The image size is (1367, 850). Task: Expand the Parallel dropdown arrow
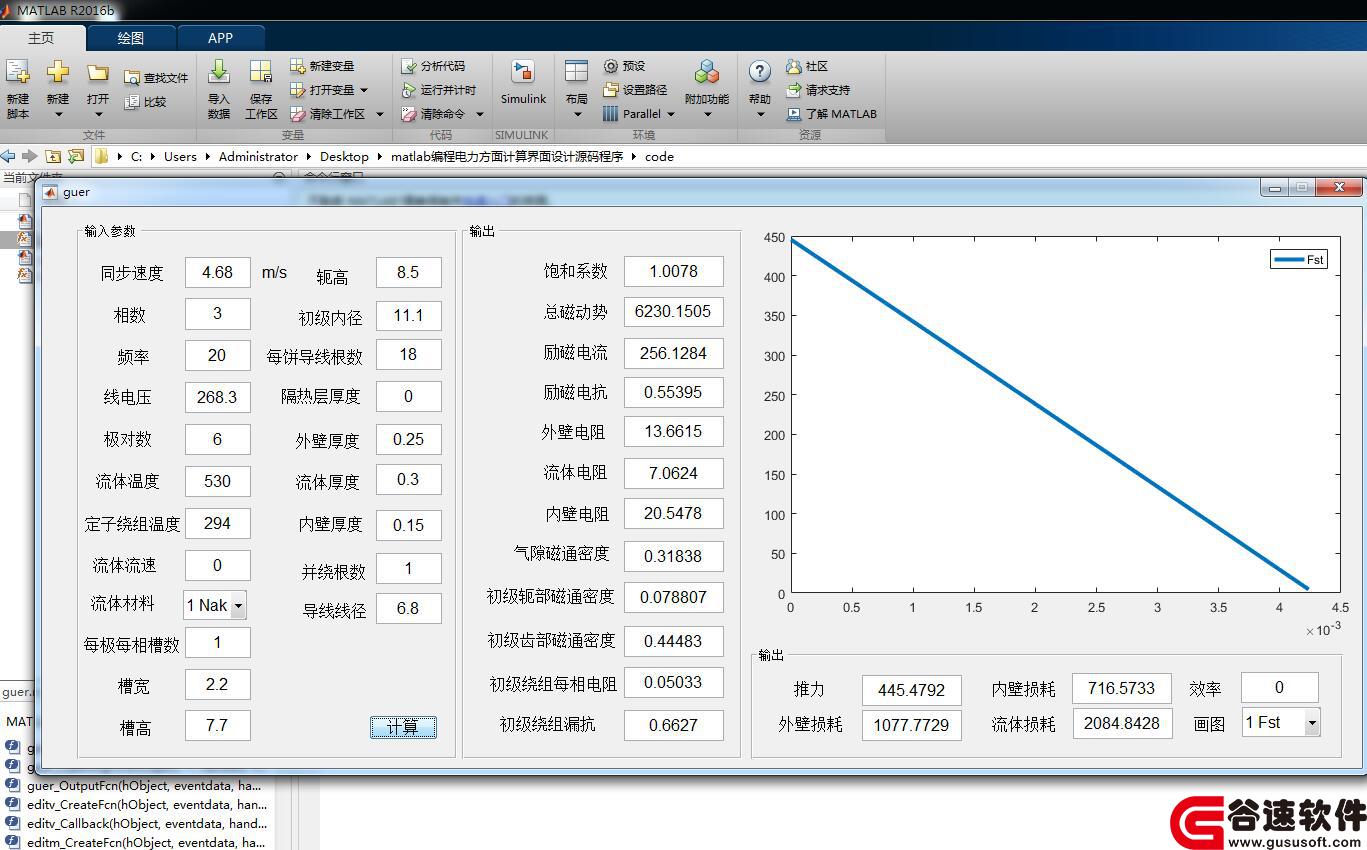click(670, 114)
